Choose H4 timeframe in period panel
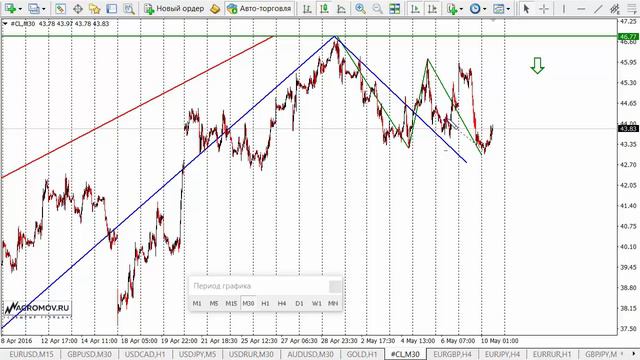 coord(282,303)
